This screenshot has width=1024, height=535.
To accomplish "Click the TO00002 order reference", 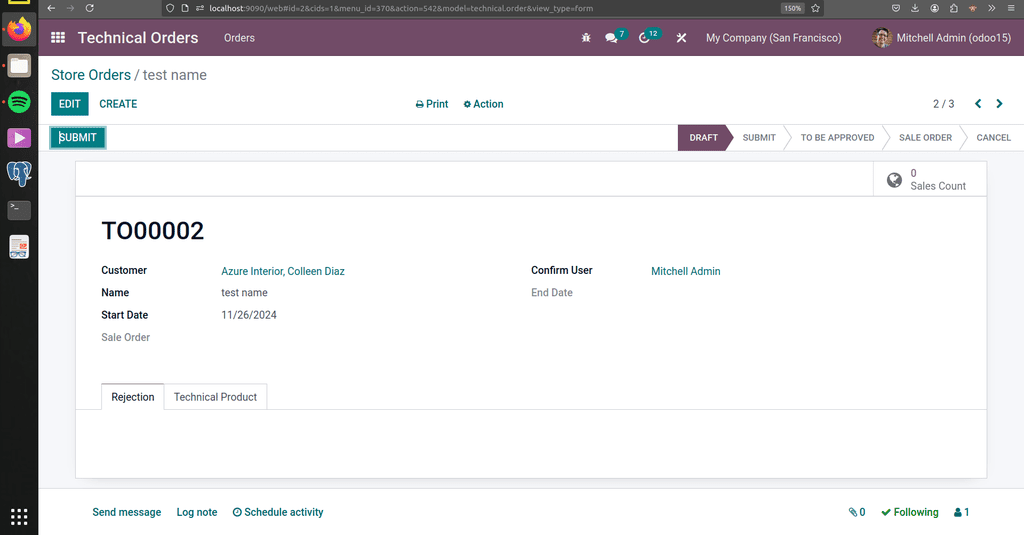I will coord(153,231).
